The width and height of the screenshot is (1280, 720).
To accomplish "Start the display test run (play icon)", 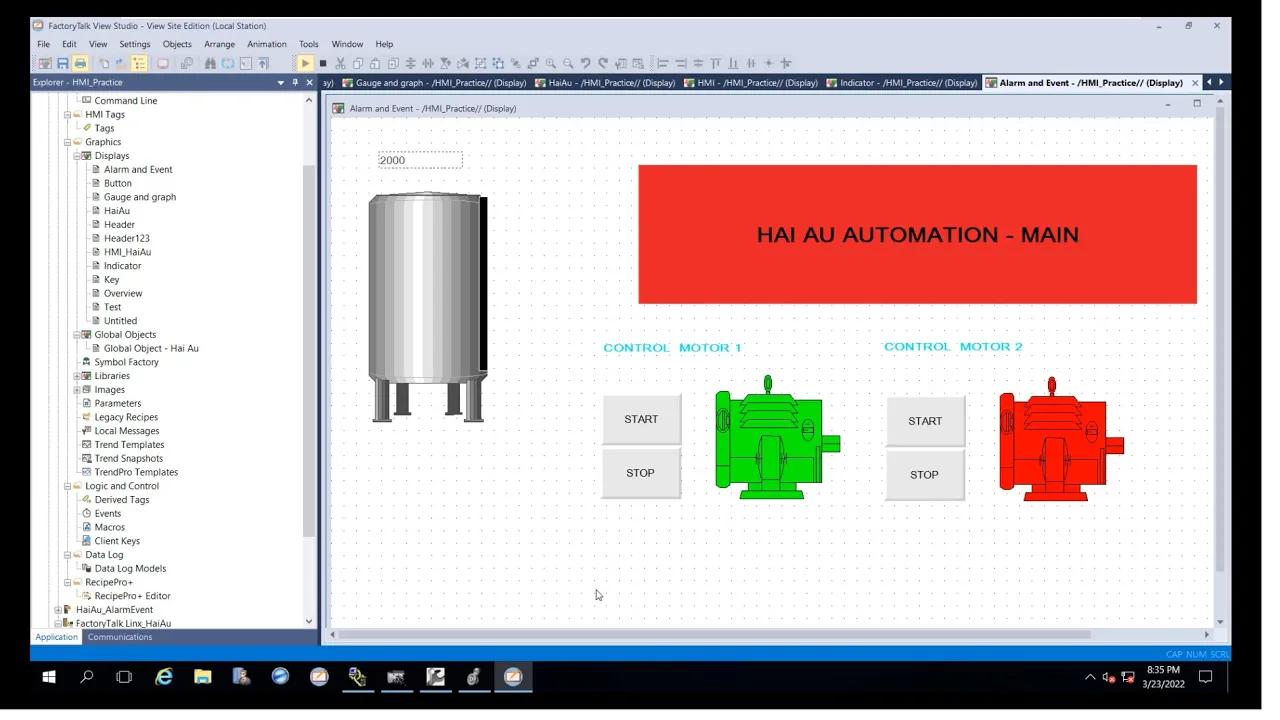I will tap(305, 63).
